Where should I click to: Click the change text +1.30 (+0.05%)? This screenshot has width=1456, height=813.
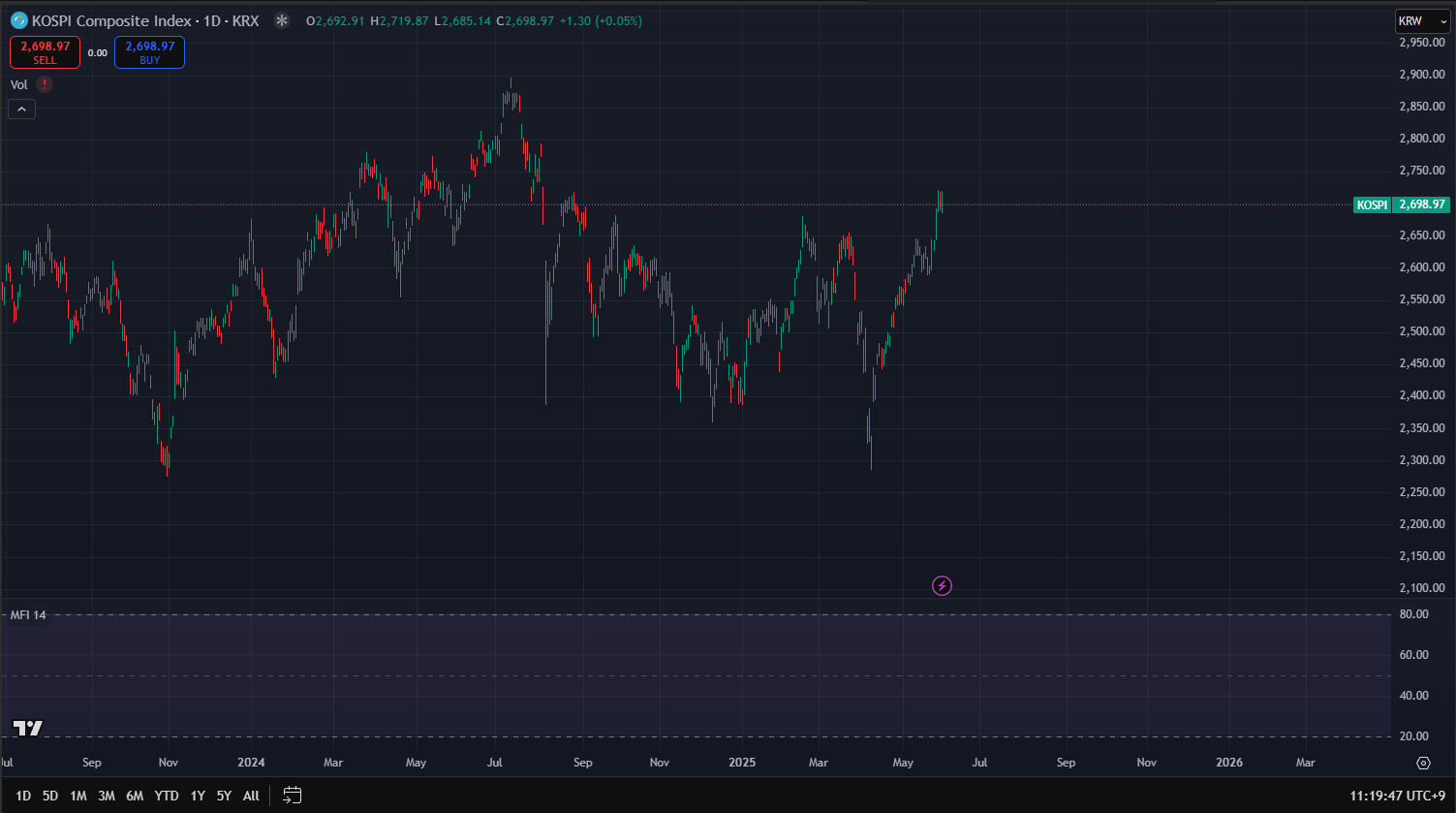pos(601,20)
